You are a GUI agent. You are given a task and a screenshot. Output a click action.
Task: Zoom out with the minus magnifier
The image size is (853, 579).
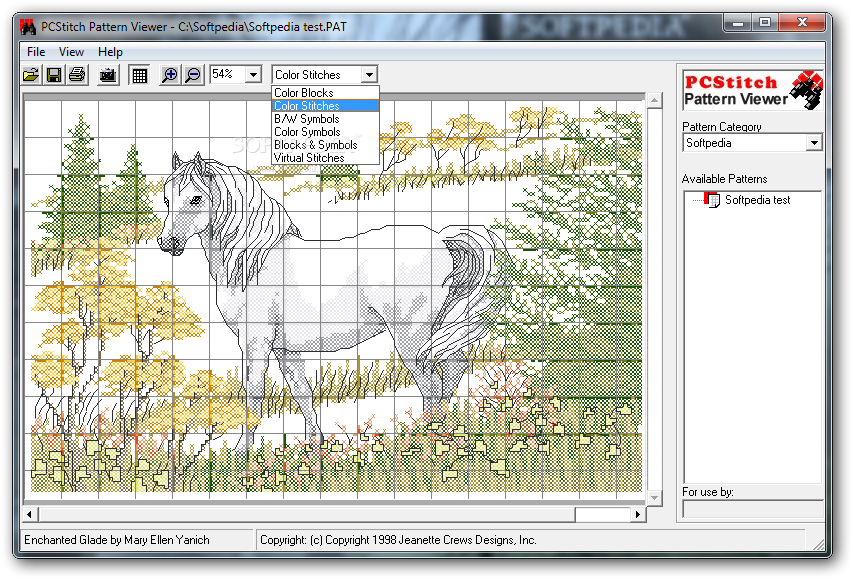pos(193,75)
